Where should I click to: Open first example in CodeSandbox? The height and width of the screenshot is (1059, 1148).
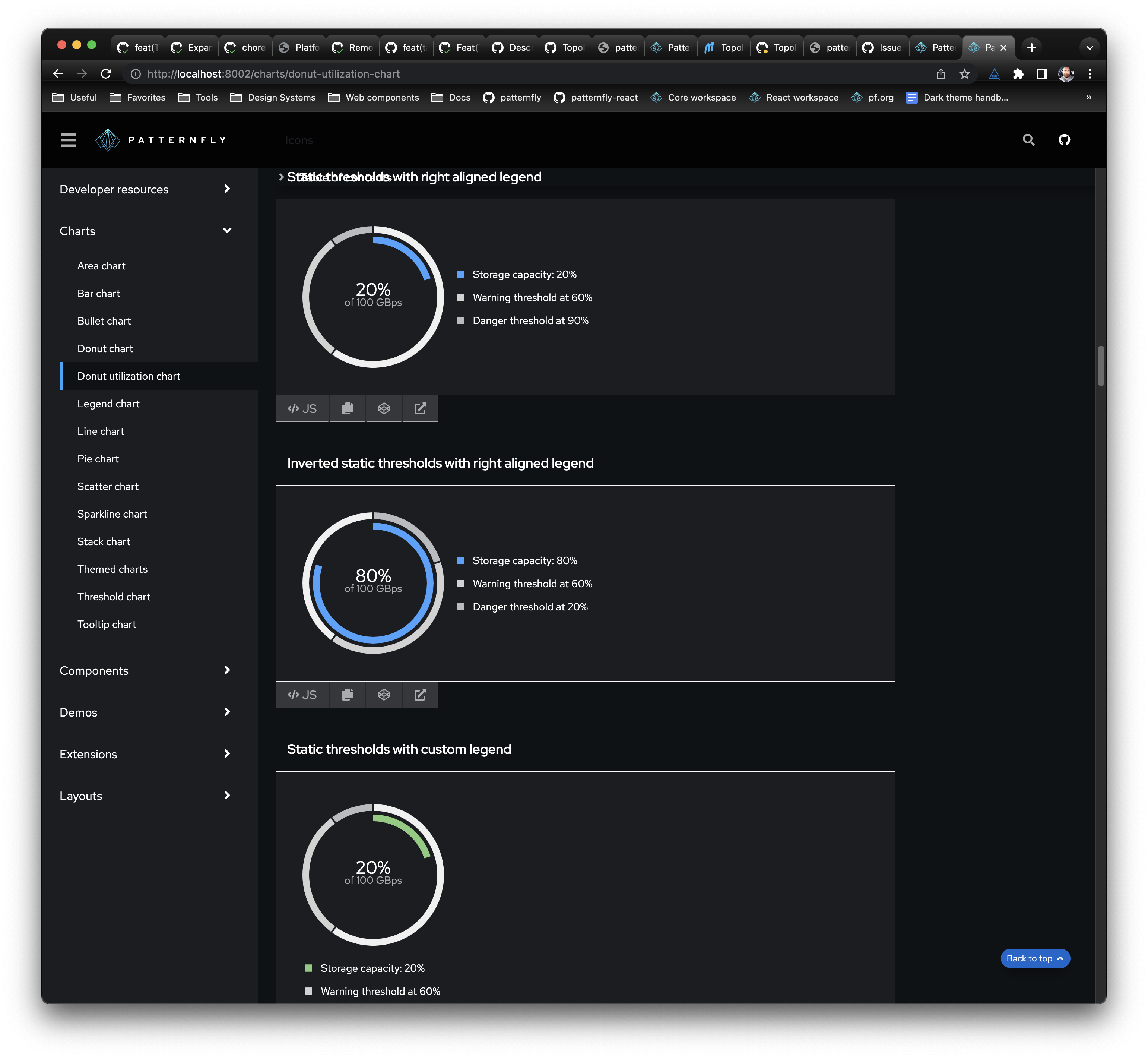(384, 409)
